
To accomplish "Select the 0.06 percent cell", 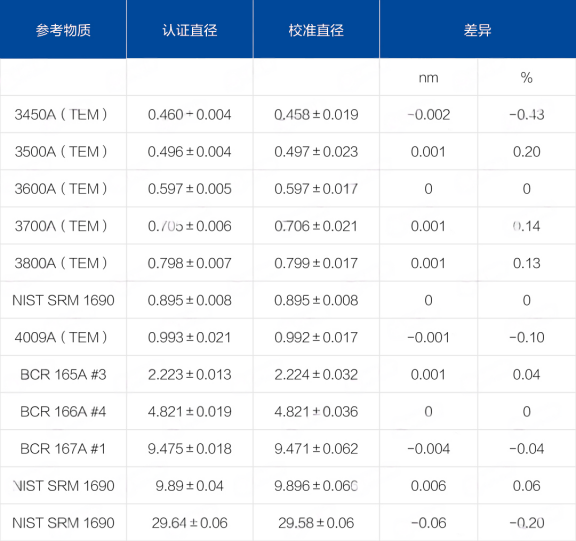I will point(526,486).
